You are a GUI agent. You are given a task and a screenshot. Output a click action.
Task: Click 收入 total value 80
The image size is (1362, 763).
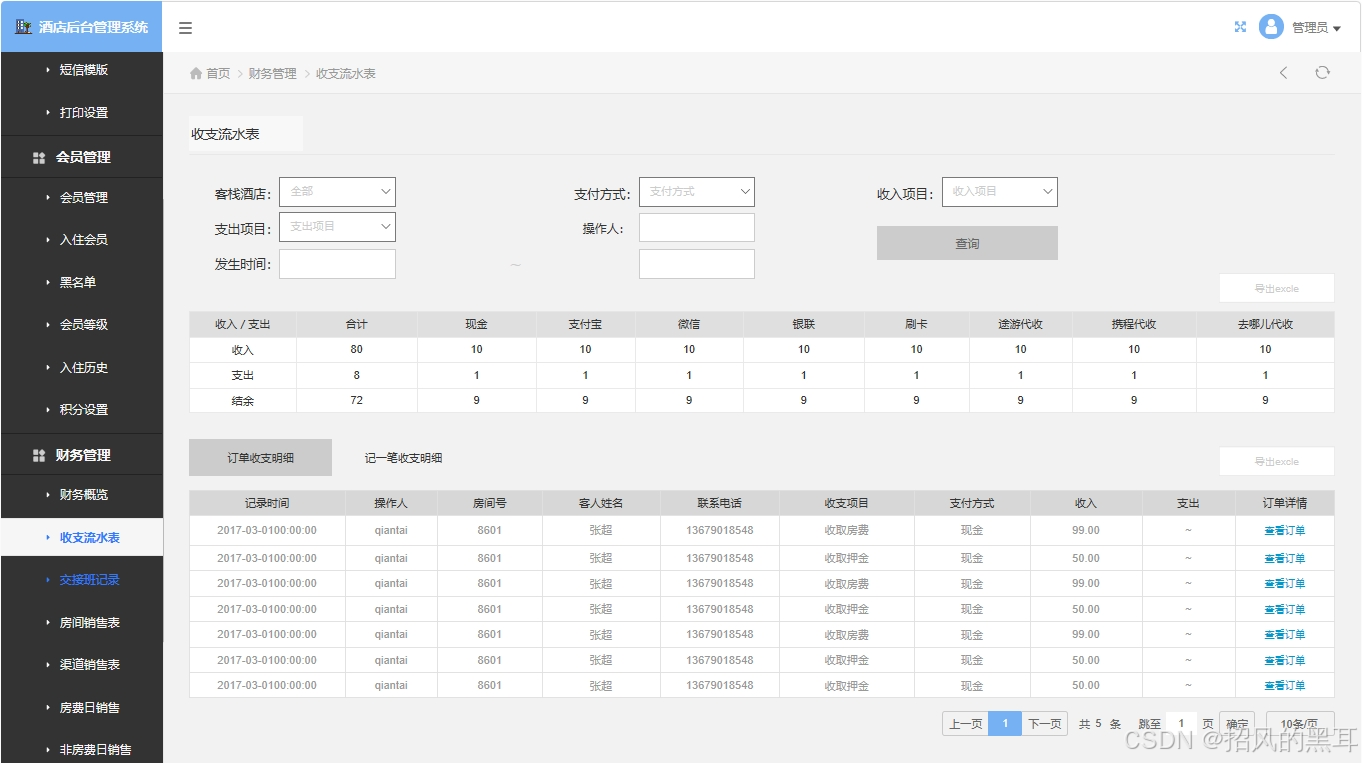pyautogui.click(x=357, y=350)
